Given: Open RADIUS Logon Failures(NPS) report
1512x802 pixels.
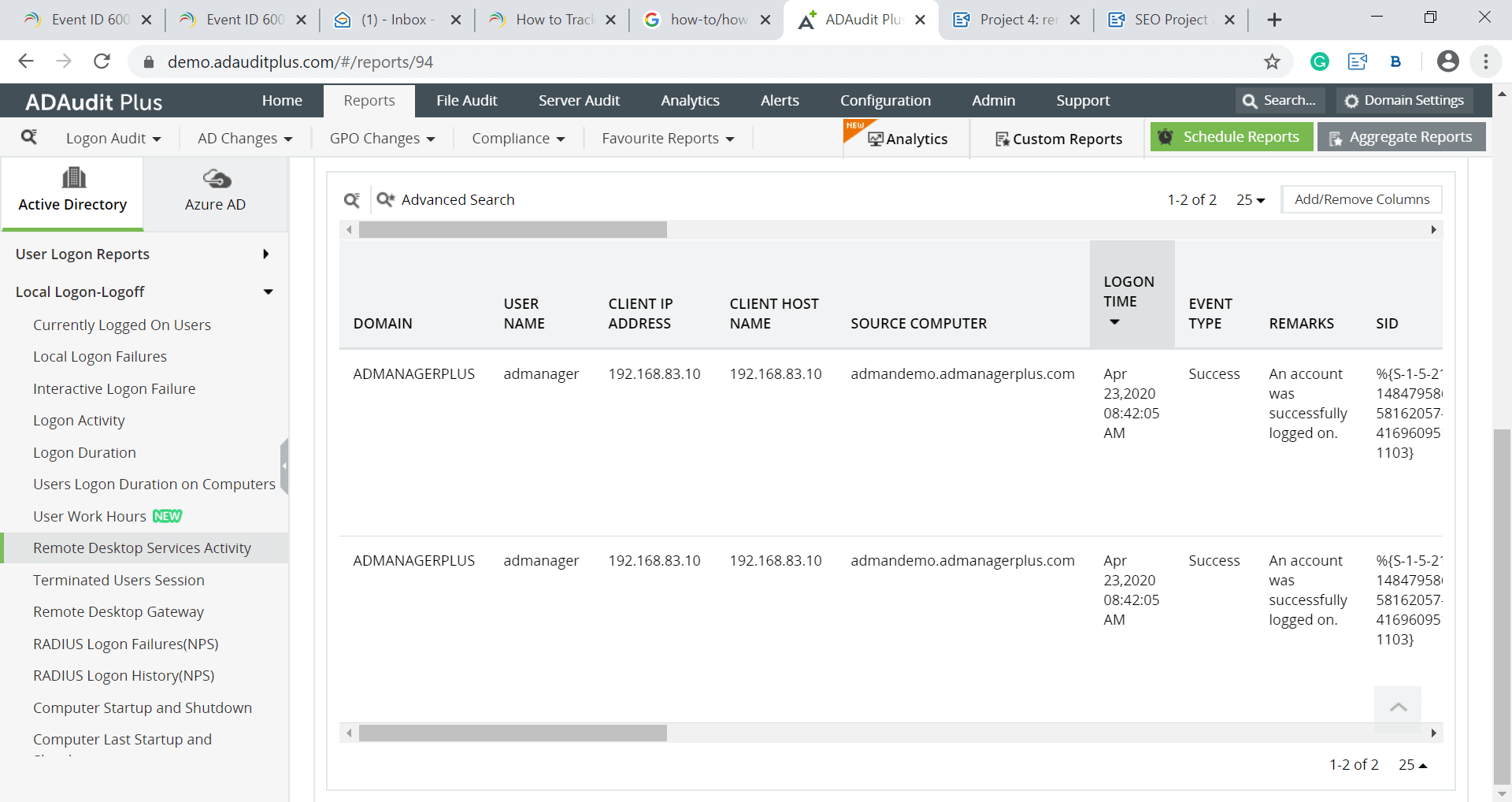Looking at the screenshot, I should tap(126, 644).
